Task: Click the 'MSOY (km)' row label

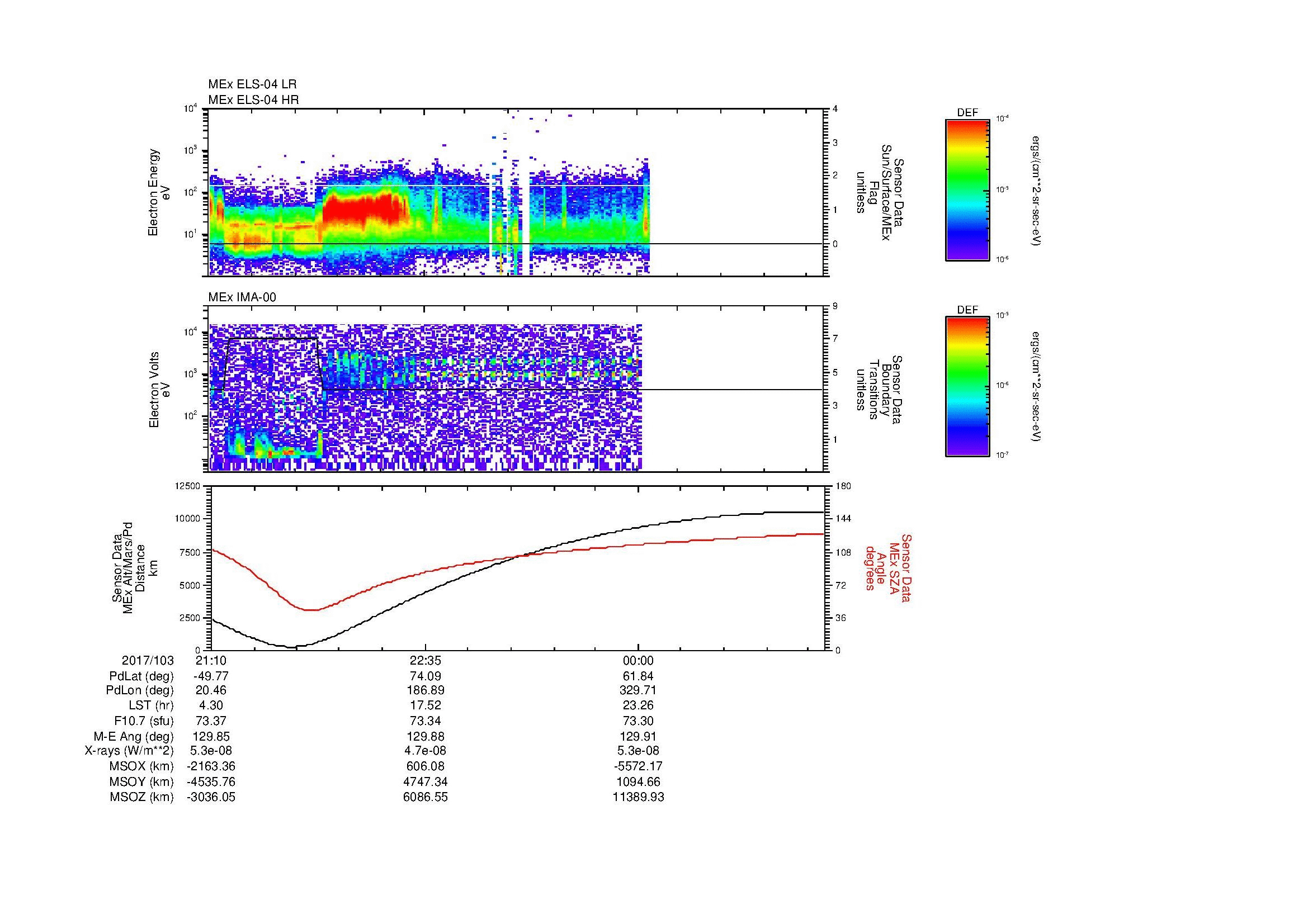Action: pos(141,781)
